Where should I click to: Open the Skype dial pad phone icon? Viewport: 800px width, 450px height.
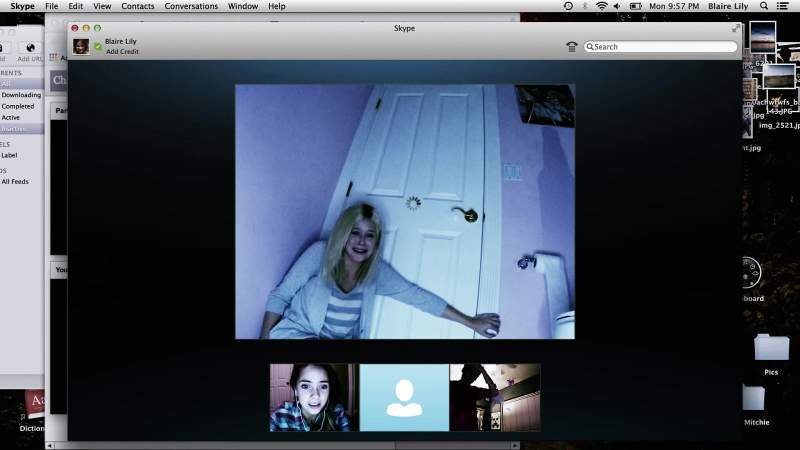pos(571,47)
